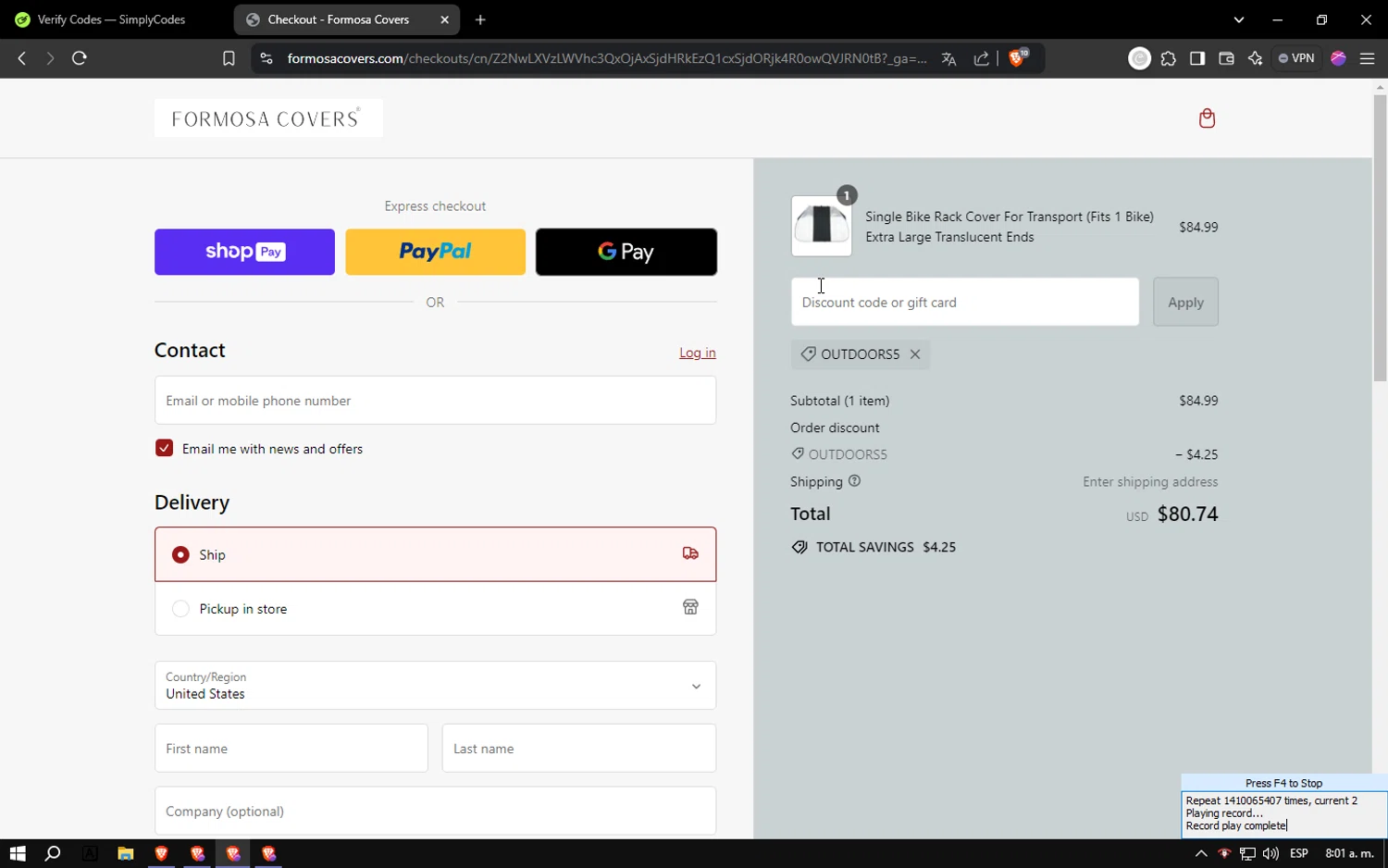Click the VPN button in toolbar
Screen dimensions: 1388x868
(1296, 58)
